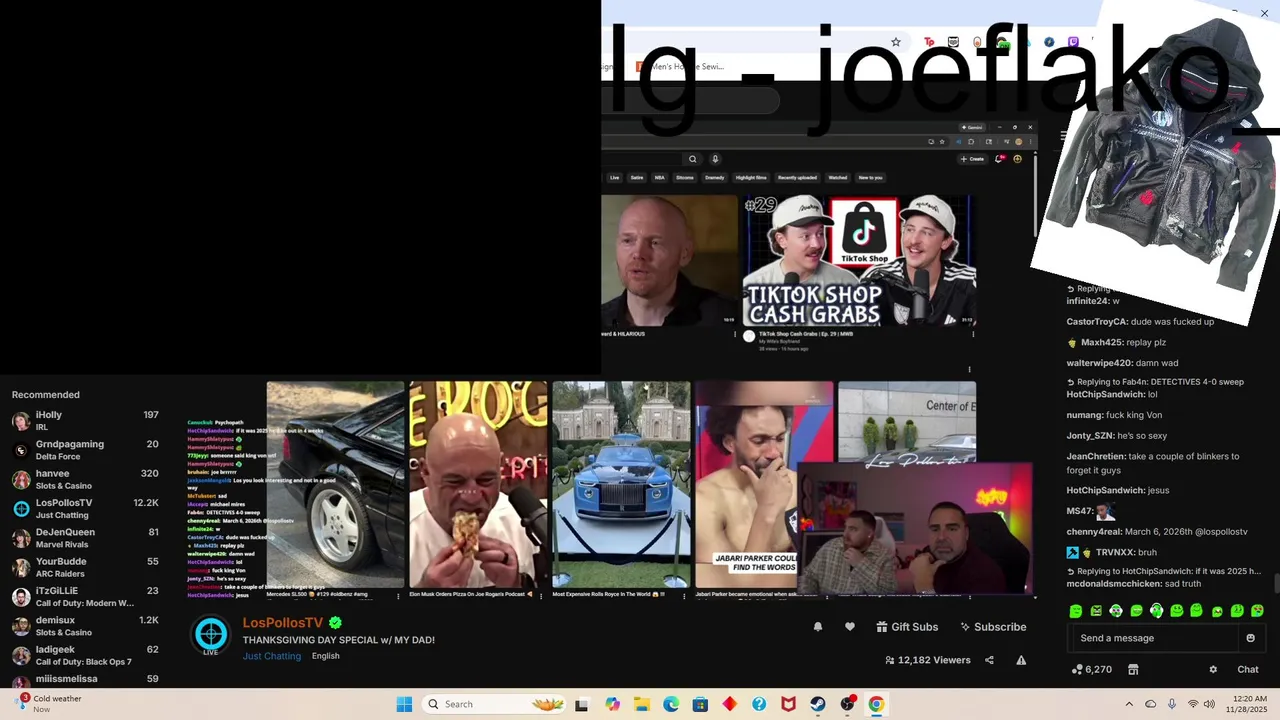This screenshot has height=720, width=1280.
Task: Launch Copilot from the taskbar
Action: (x=612, y=704)
